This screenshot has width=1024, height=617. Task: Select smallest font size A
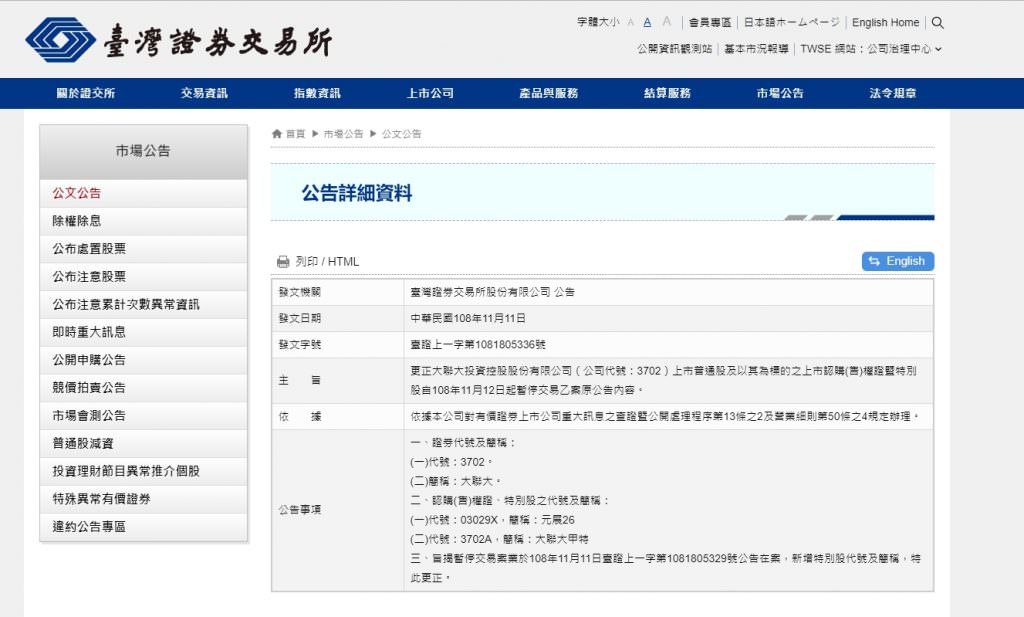[631, 22]
